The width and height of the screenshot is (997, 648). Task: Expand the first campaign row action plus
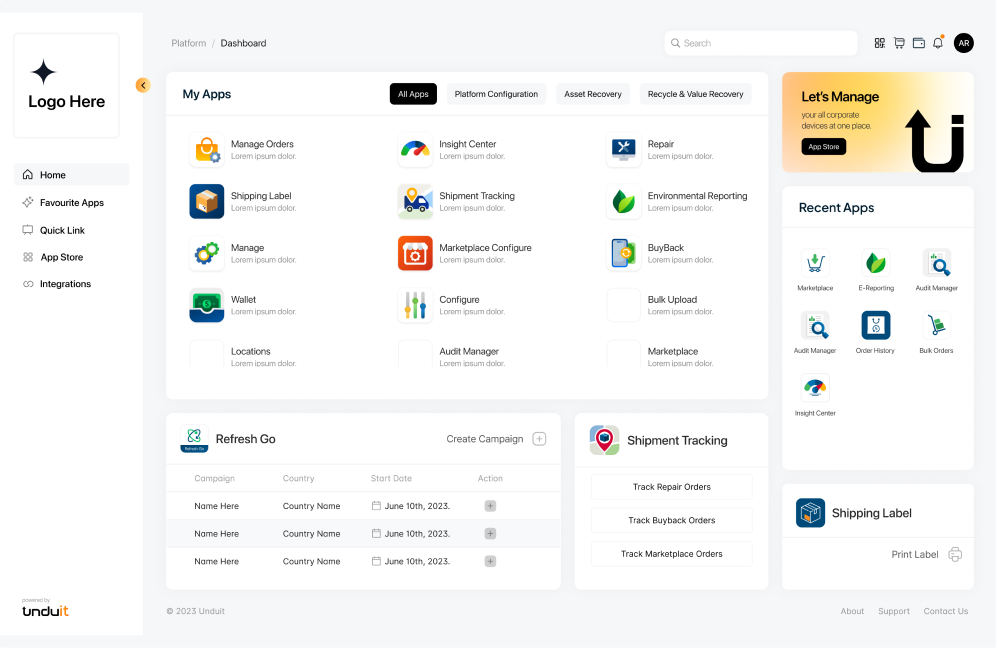pos(490,506)
